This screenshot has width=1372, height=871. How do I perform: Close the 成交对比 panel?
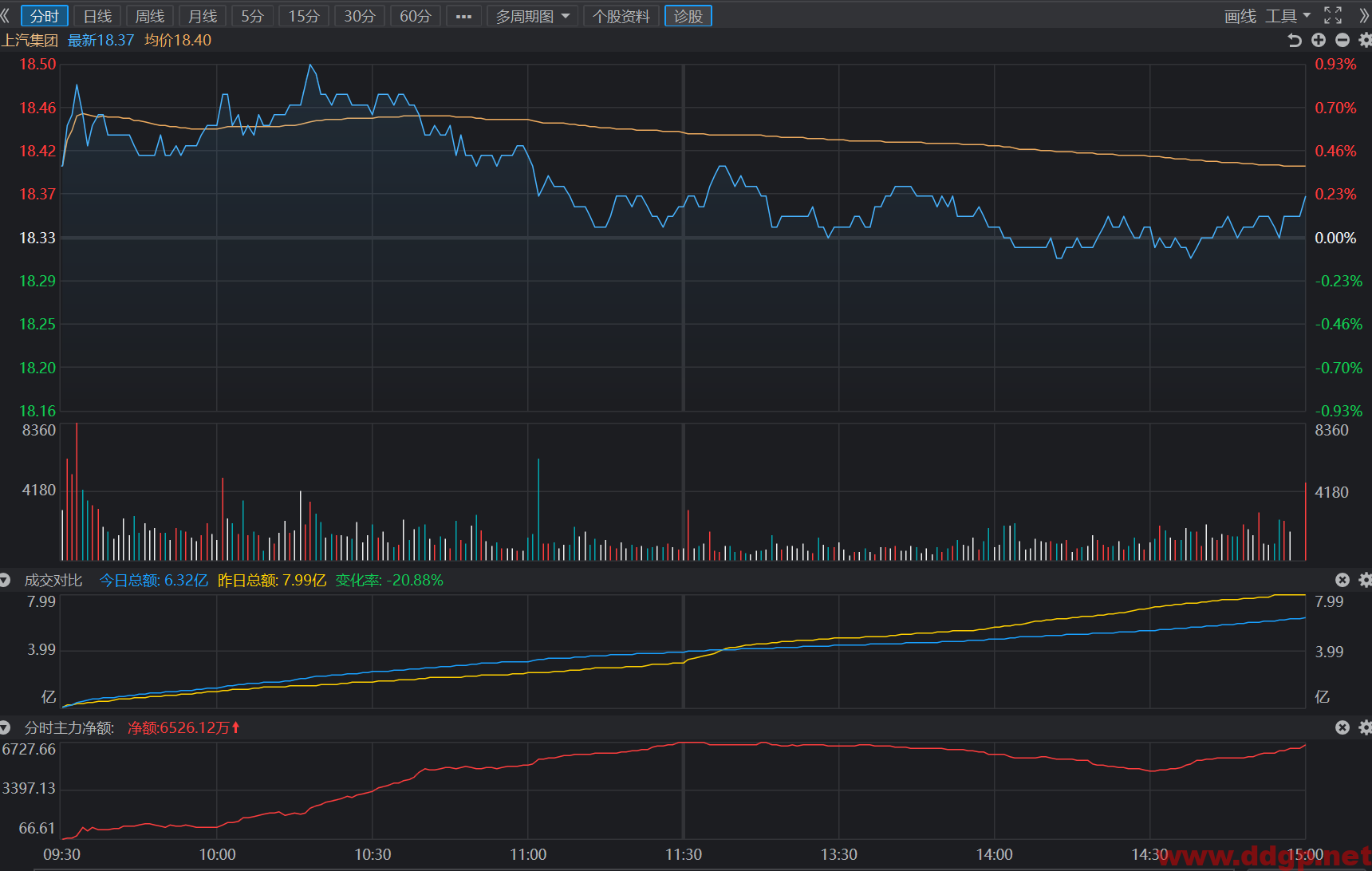[x=1342, y=580]
